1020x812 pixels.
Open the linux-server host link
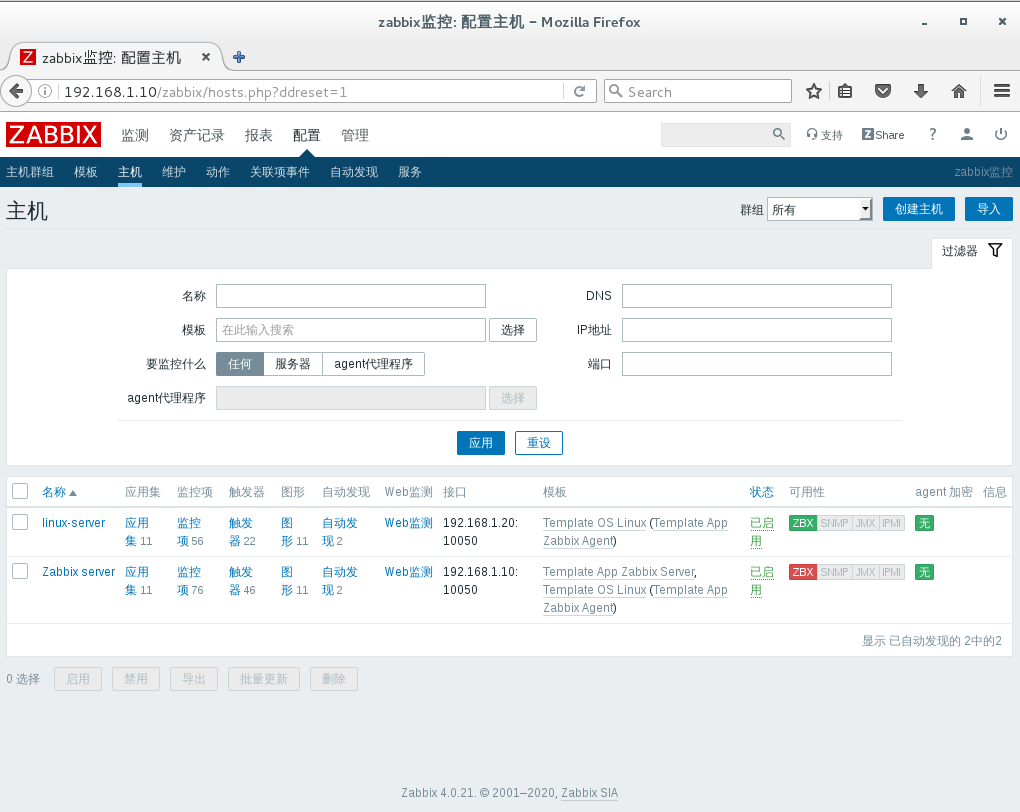point(74,522)
